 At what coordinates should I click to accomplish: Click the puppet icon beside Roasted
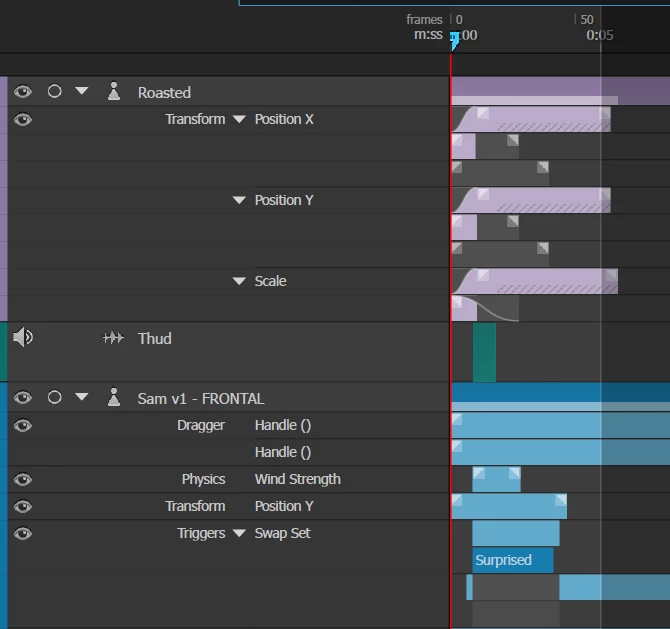click(x=114, y=91)
